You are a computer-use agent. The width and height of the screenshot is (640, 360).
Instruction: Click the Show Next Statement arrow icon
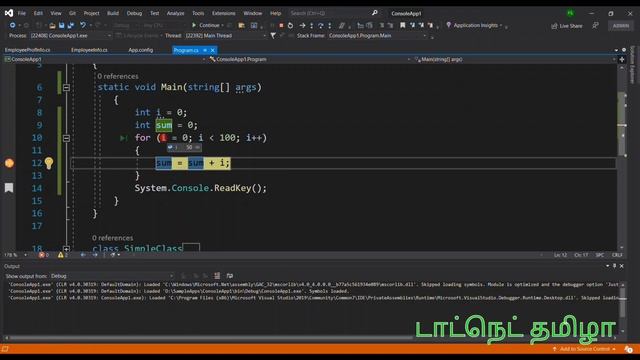[x=302, y=25]
